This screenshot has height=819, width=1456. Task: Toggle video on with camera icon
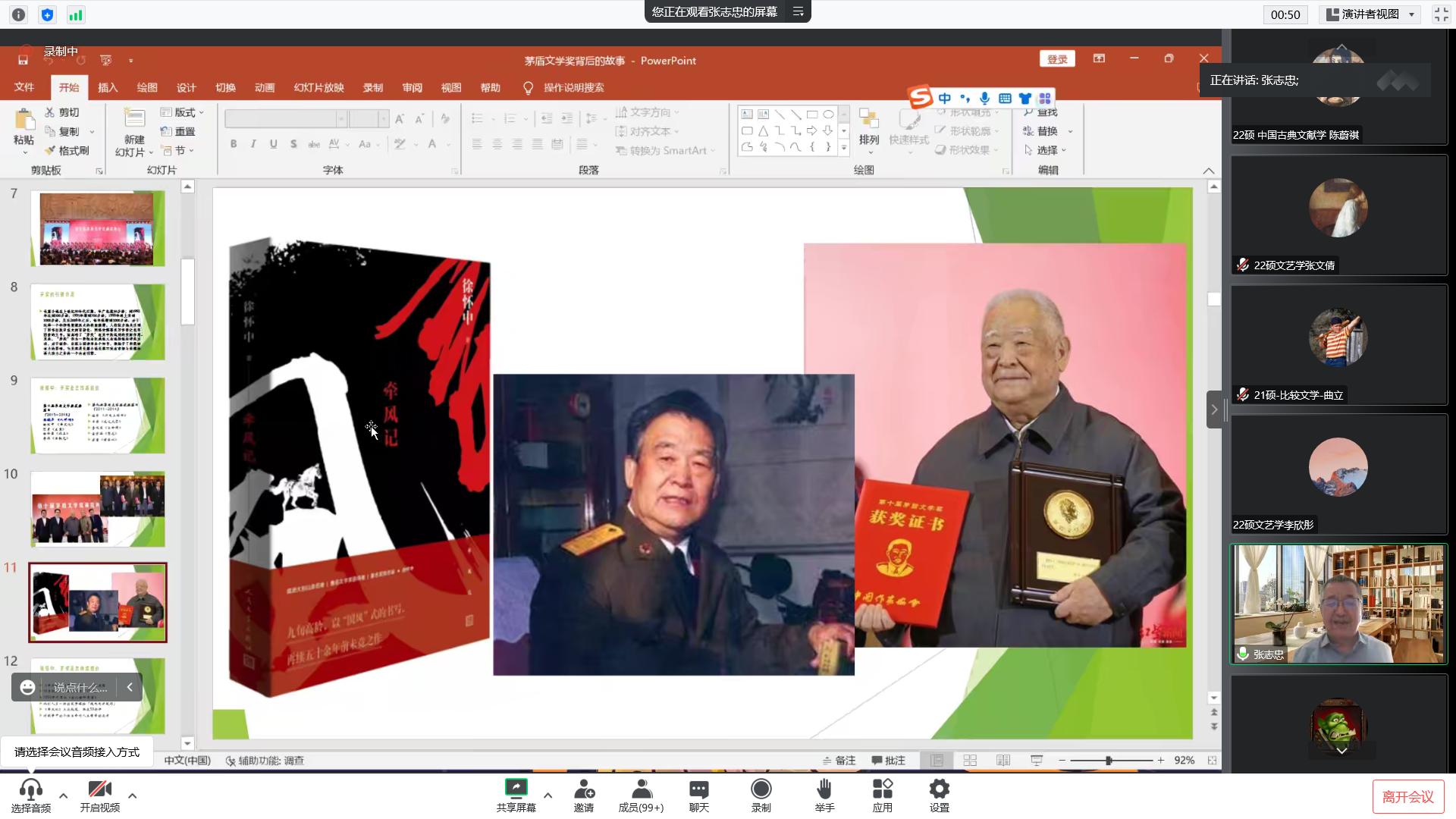99,789
